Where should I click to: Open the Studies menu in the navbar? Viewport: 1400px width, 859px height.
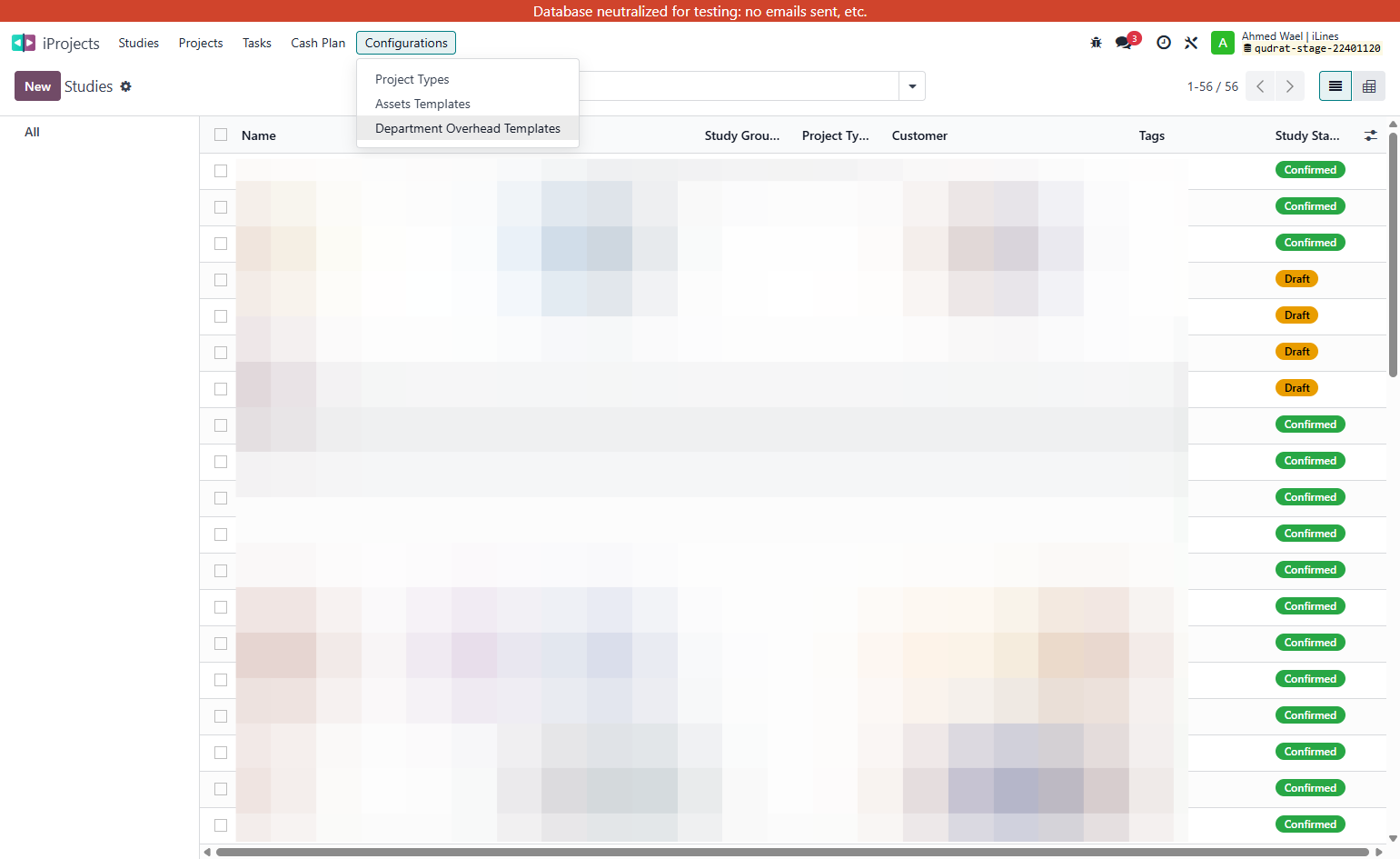(x=138, y=43)
